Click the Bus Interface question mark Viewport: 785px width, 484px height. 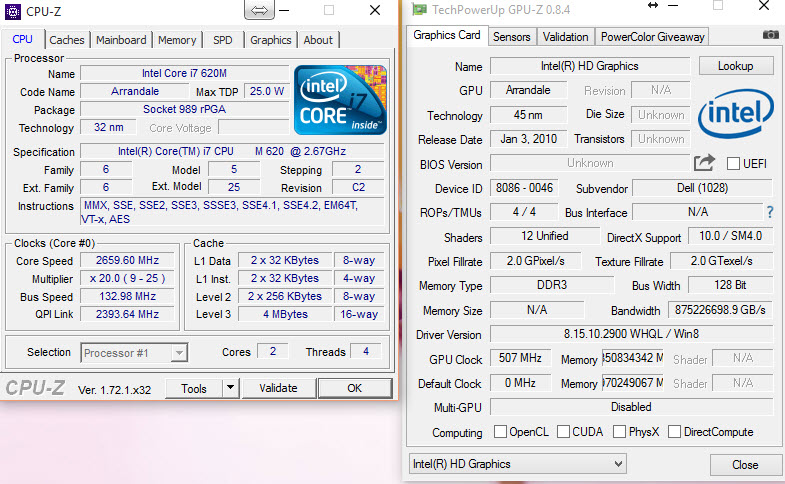(770, 212)
